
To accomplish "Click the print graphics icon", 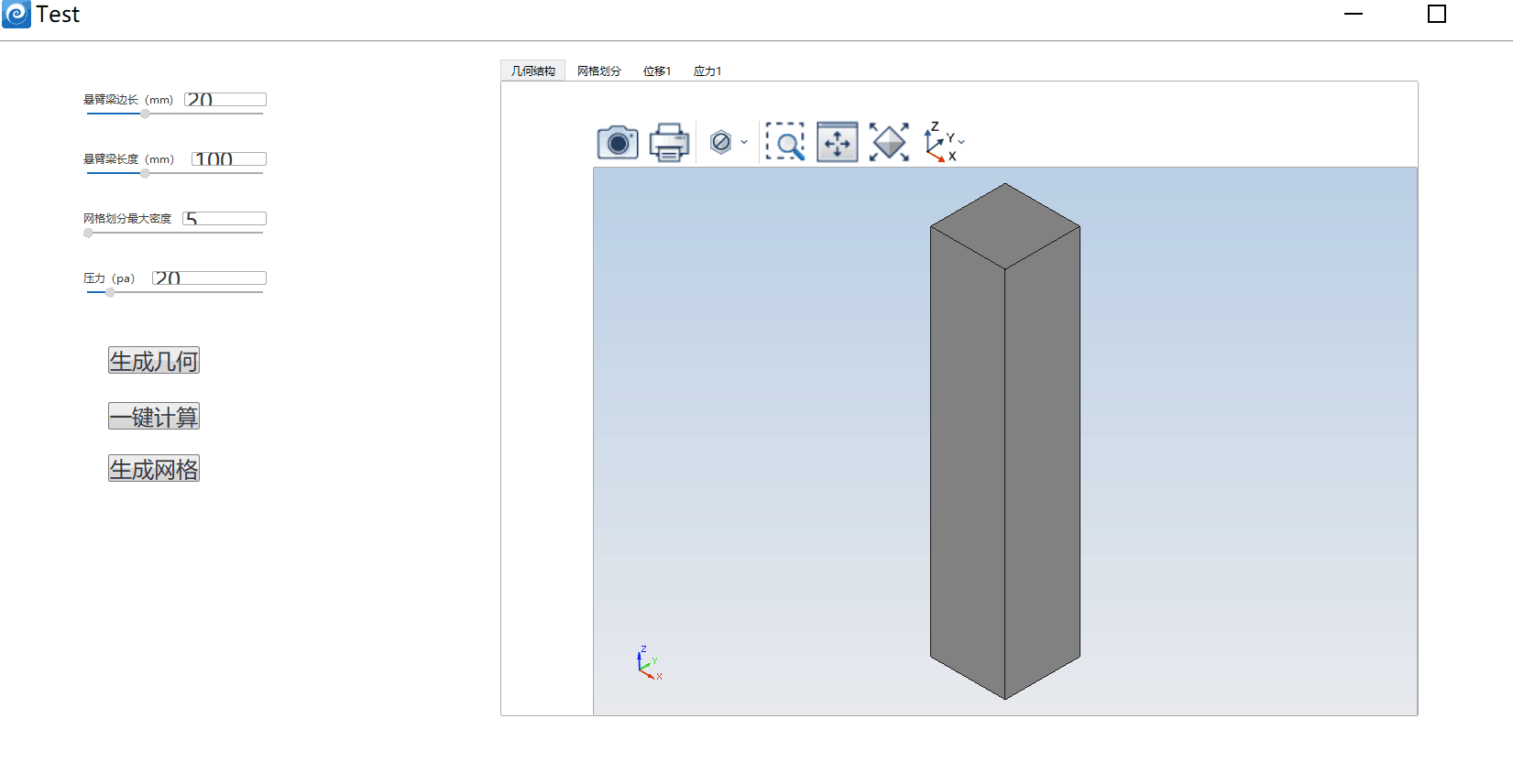I will [x=669, y=143].
